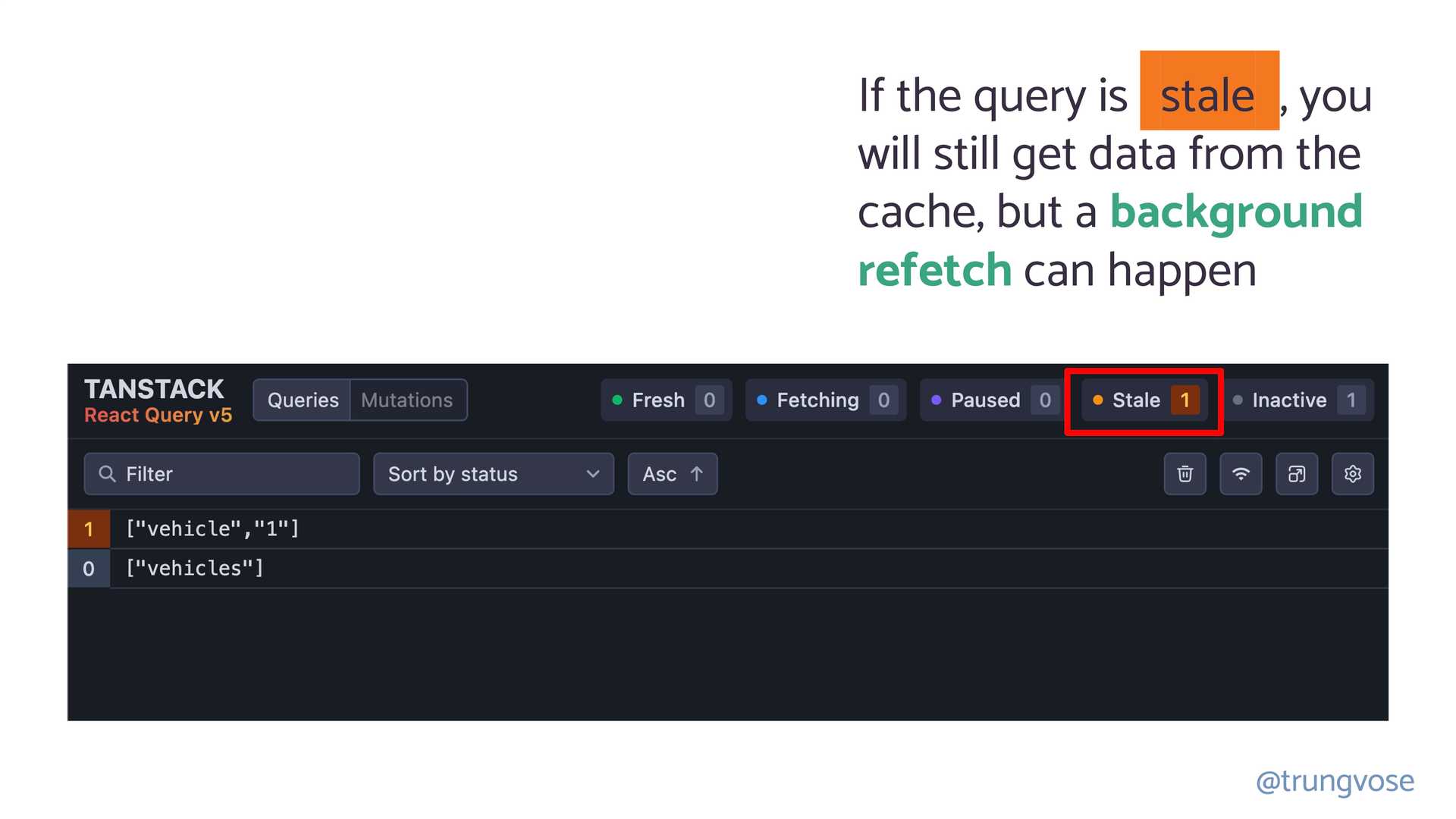Click the copy/clipboard icon in toolbar
The width and height of the screenshot is (1456, 819).
coord(1297,474)
